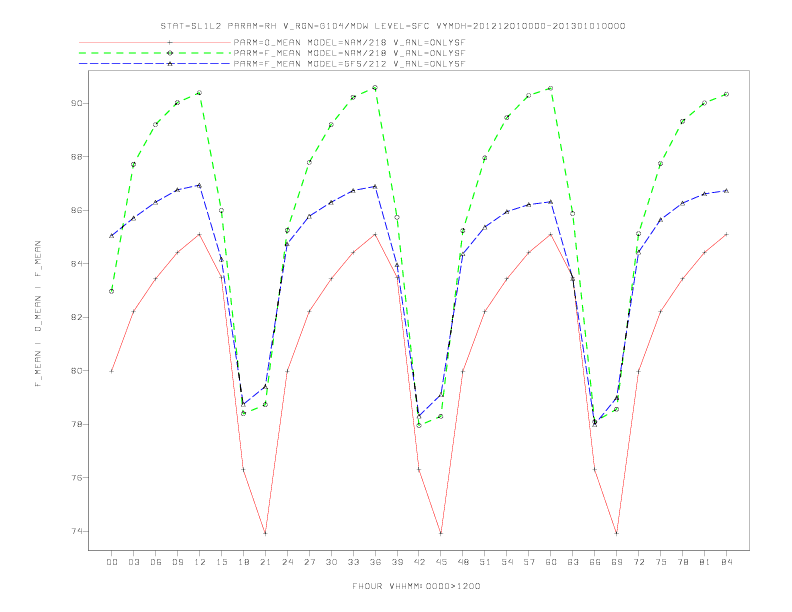The width and height of the screenshot is (792, 612).
Task: Click x-axis forecast hour label 00
Action: (x=112, y=562)
